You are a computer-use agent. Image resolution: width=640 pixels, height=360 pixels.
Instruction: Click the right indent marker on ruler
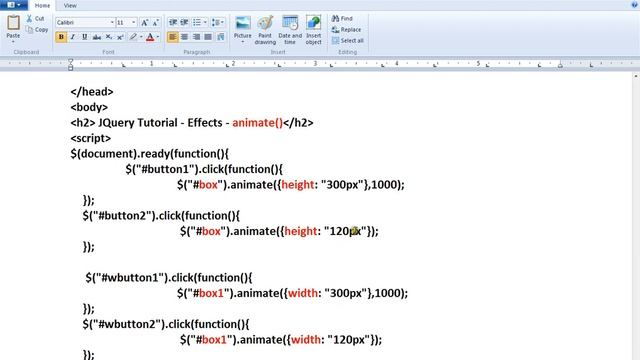(560, 65)
